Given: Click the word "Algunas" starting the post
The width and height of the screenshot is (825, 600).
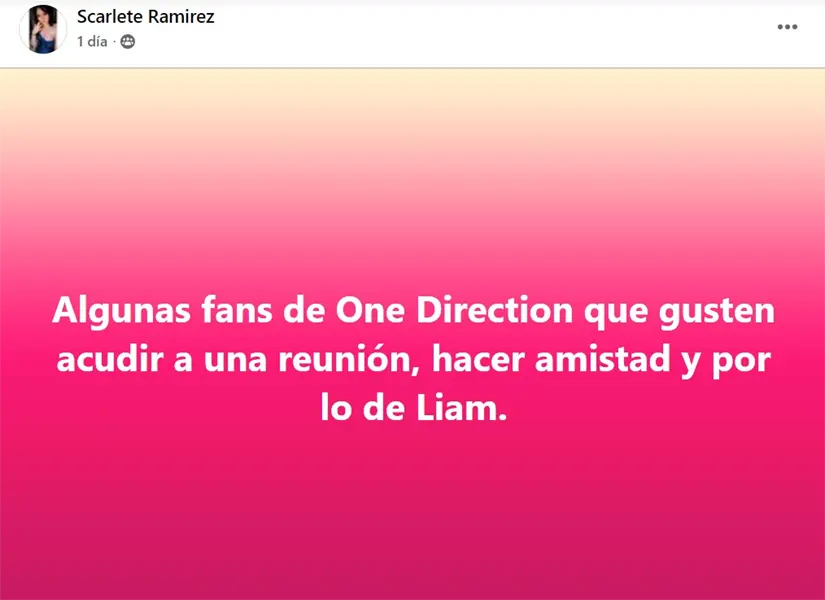Looking at the screenshot, I should point(122,312).
